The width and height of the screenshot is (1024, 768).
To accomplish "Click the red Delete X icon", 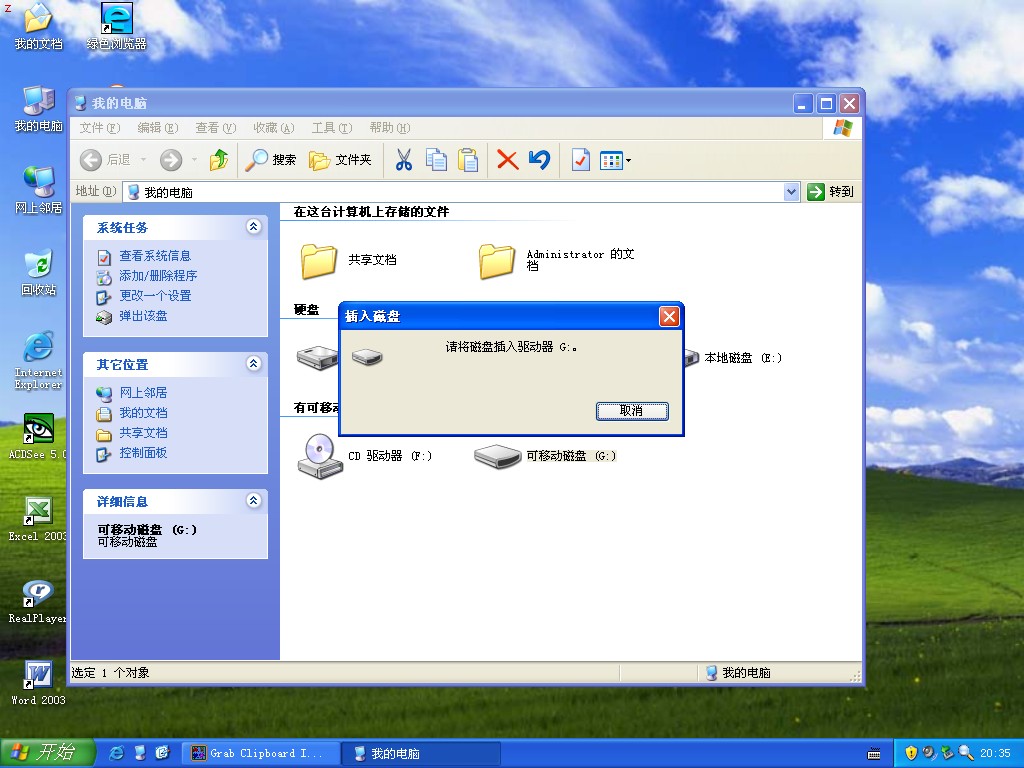I will click(x=508, y=160).
